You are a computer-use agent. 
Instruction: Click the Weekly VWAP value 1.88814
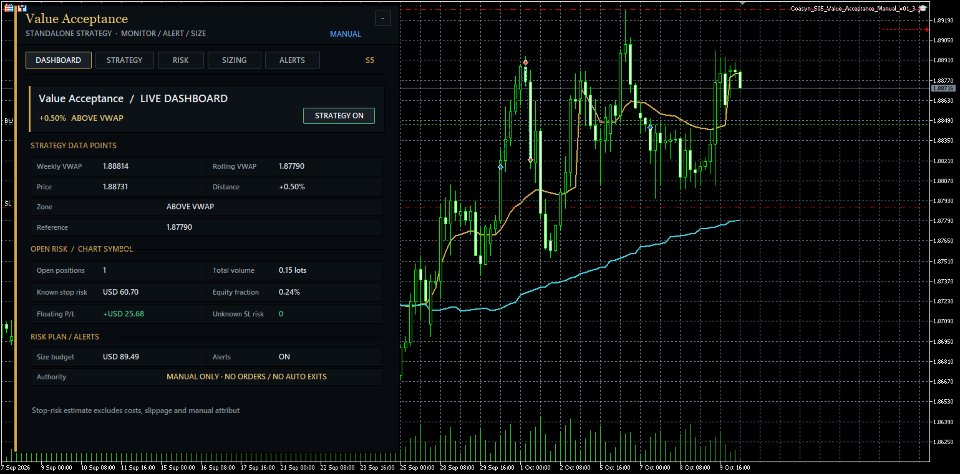point(116,166)
